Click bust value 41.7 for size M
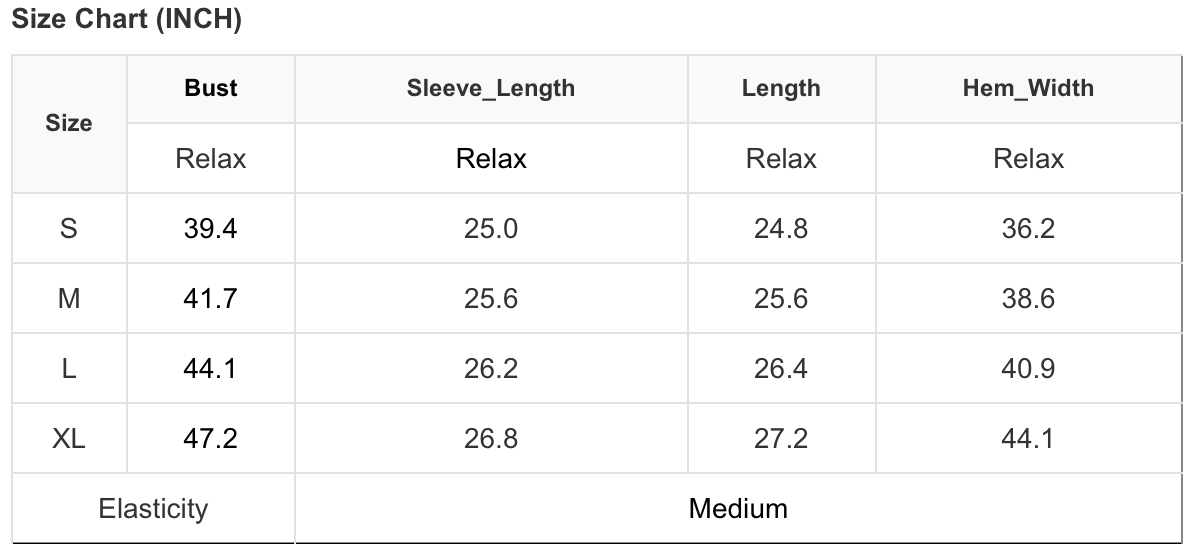This screenshot has width=1192, height=554. pos(211,299)
